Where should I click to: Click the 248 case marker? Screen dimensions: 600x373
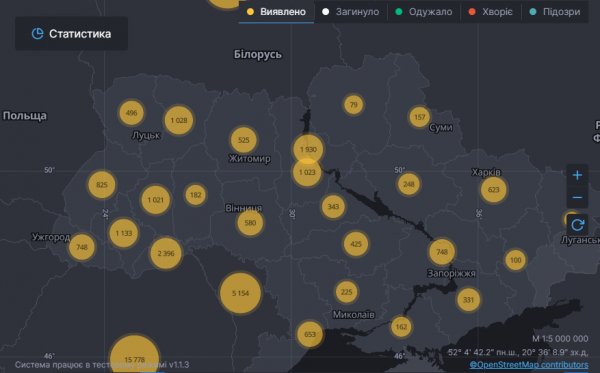(409, 184)
